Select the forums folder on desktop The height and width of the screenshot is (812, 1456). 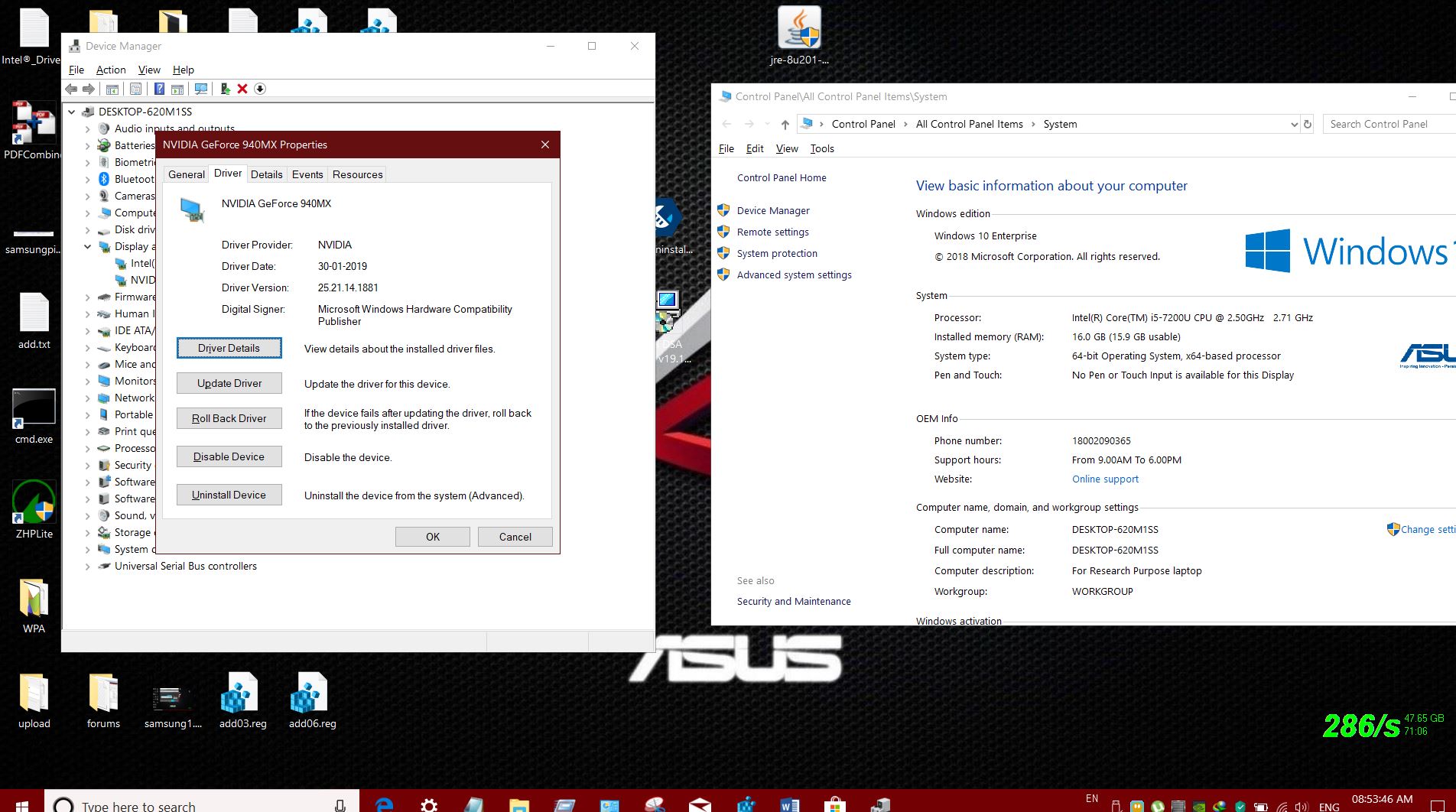click(103, 700)
